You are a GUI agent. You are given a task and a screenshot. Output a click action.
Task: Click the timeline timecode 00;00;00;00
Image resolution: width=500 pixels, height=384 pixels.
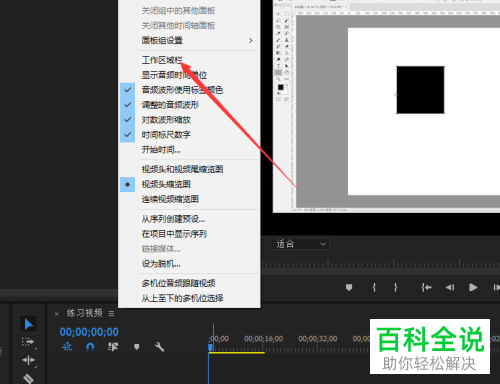(89, 332)
